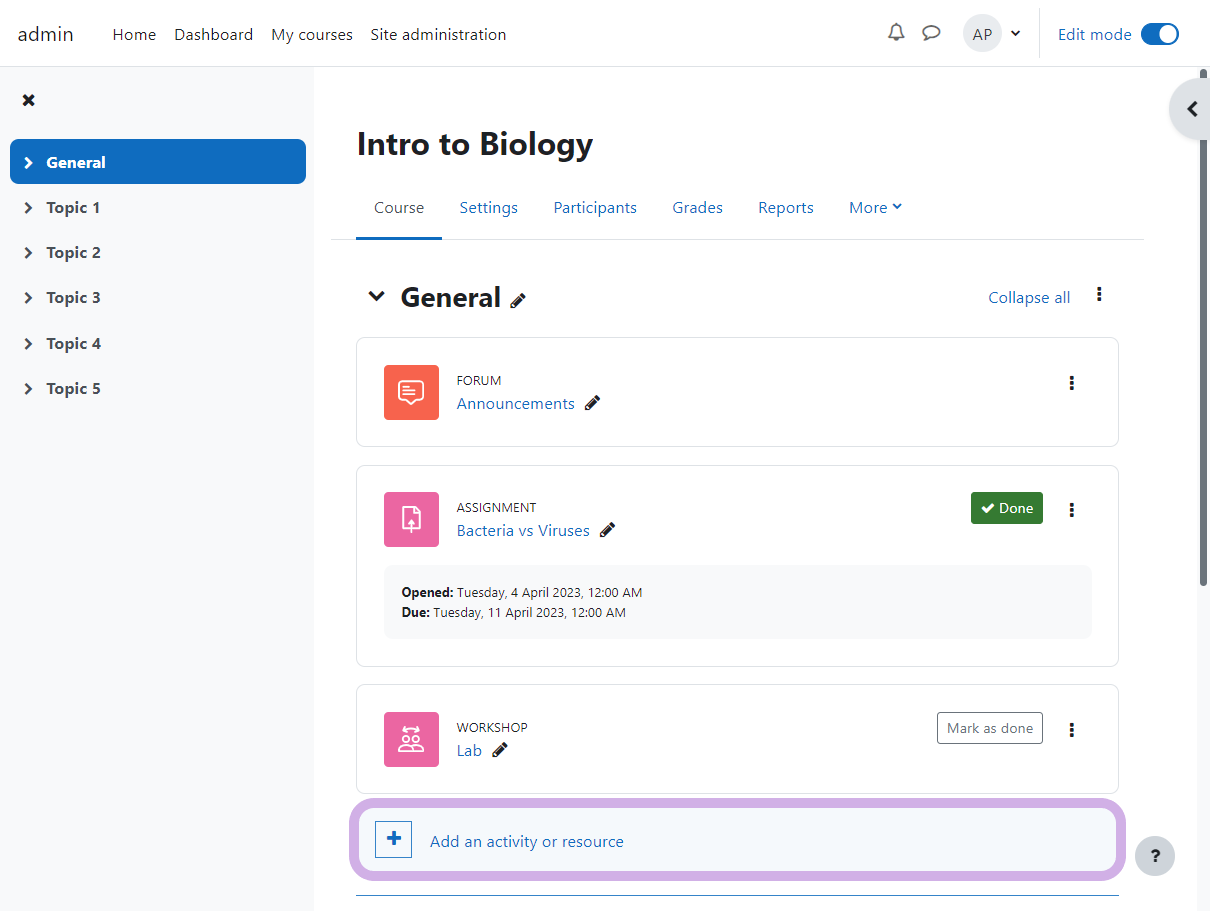This screenshot has width=1210, height=911.
Task: Click Add an activity or resource
Action: point(526,841)
